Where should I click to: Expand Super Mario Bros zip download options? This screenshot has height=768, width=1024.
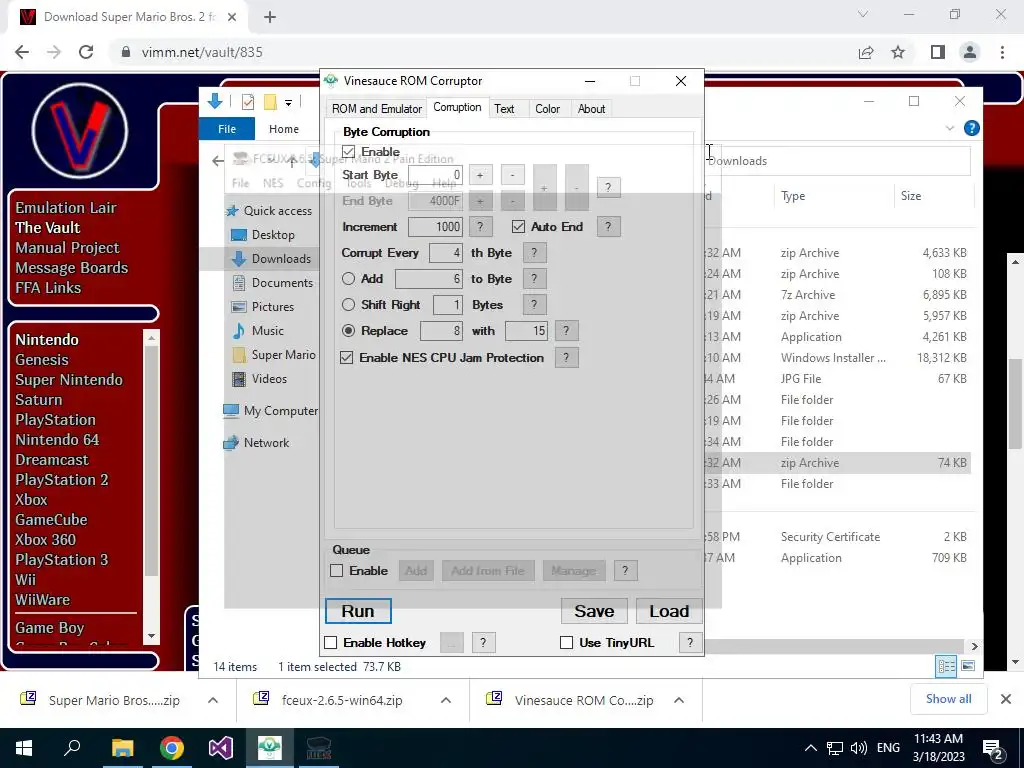pos(212,700)
